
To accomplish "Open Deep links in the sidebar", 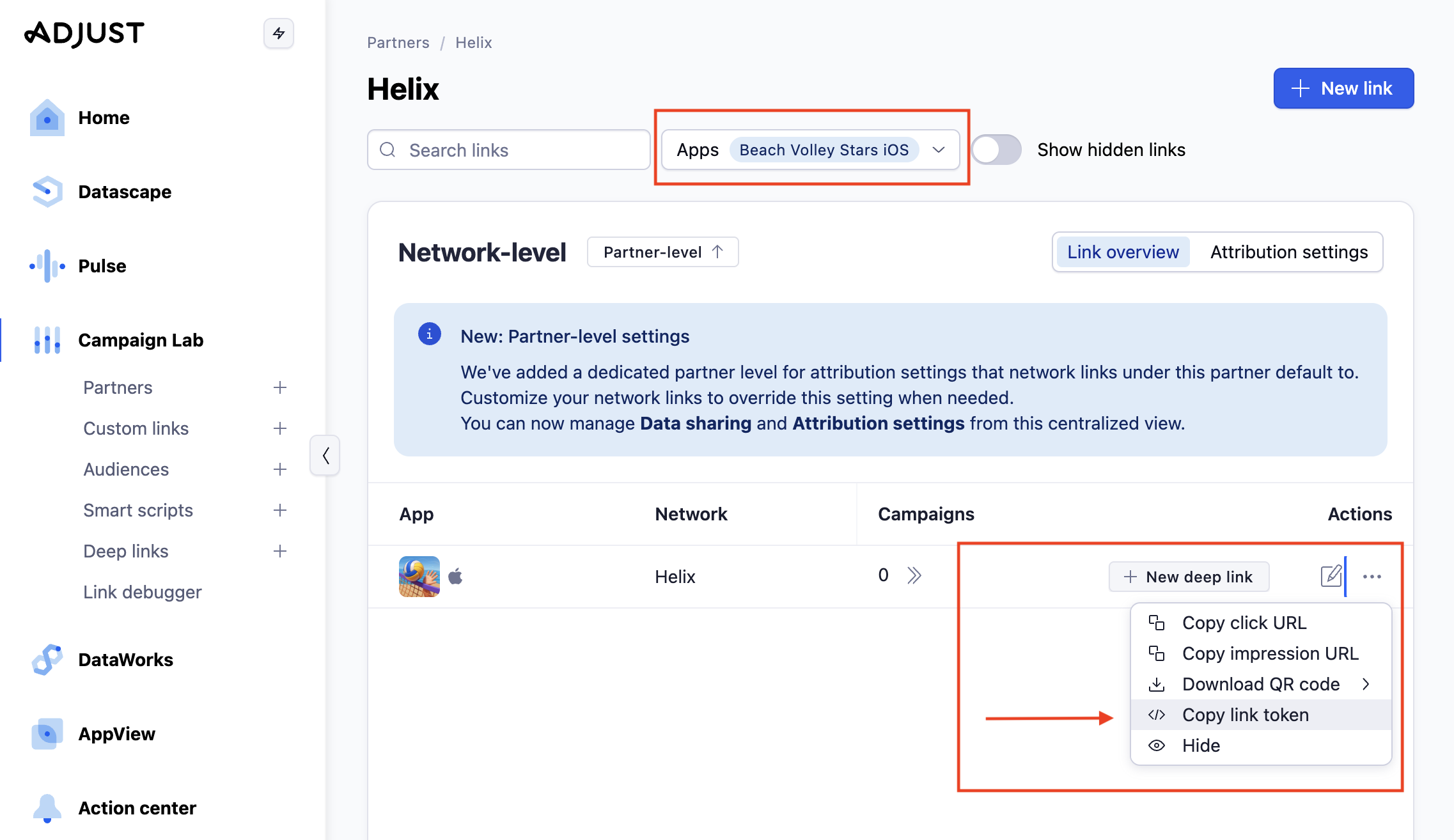I will [x=126, y=551].
